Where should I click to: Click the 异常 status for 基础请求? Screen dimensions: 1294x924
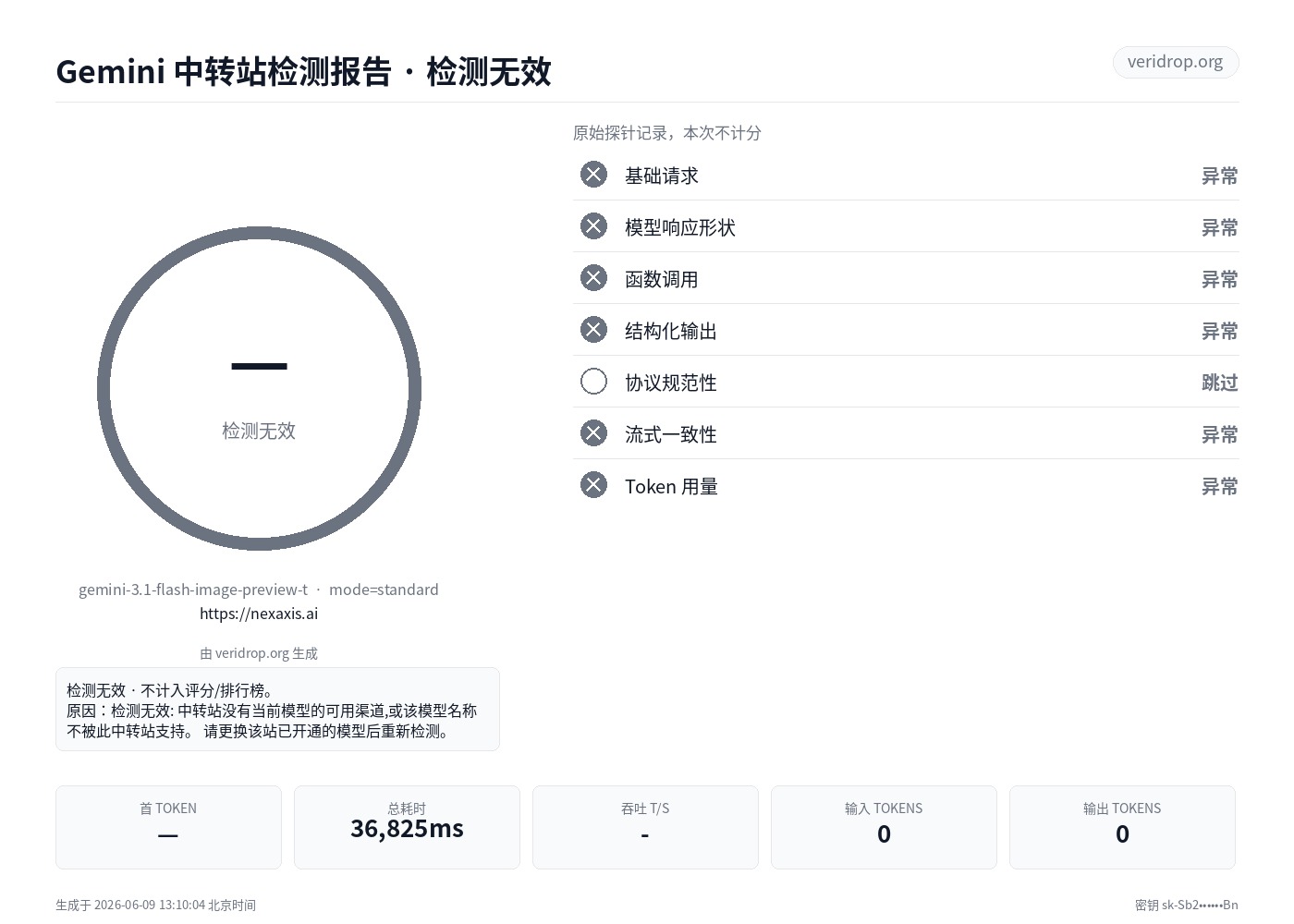[1219, 176]
